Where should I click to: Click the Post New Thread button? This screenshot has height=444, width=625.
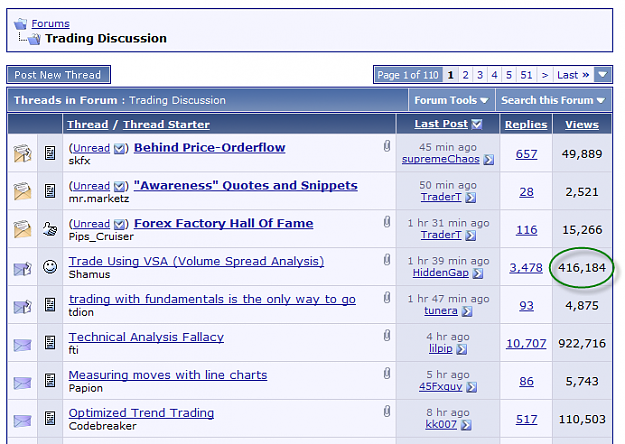[58, 75]
